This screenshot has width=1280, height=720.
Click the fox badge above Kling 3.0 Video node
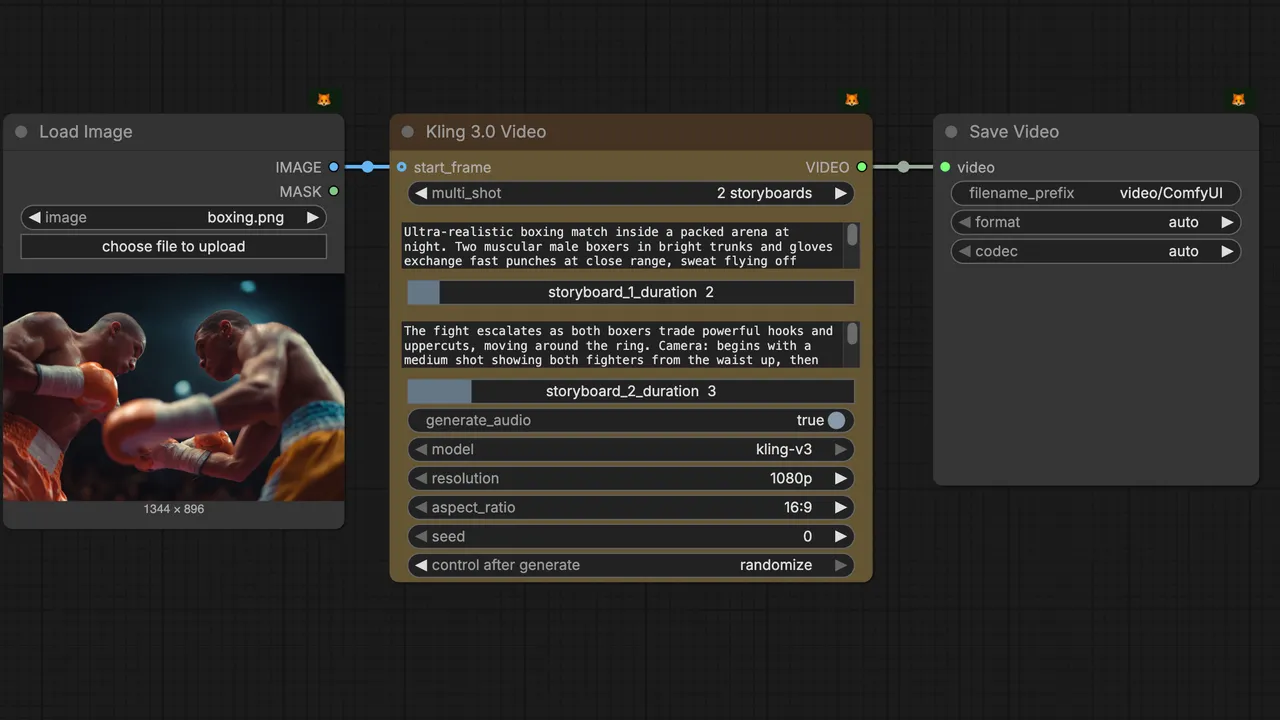852,100
